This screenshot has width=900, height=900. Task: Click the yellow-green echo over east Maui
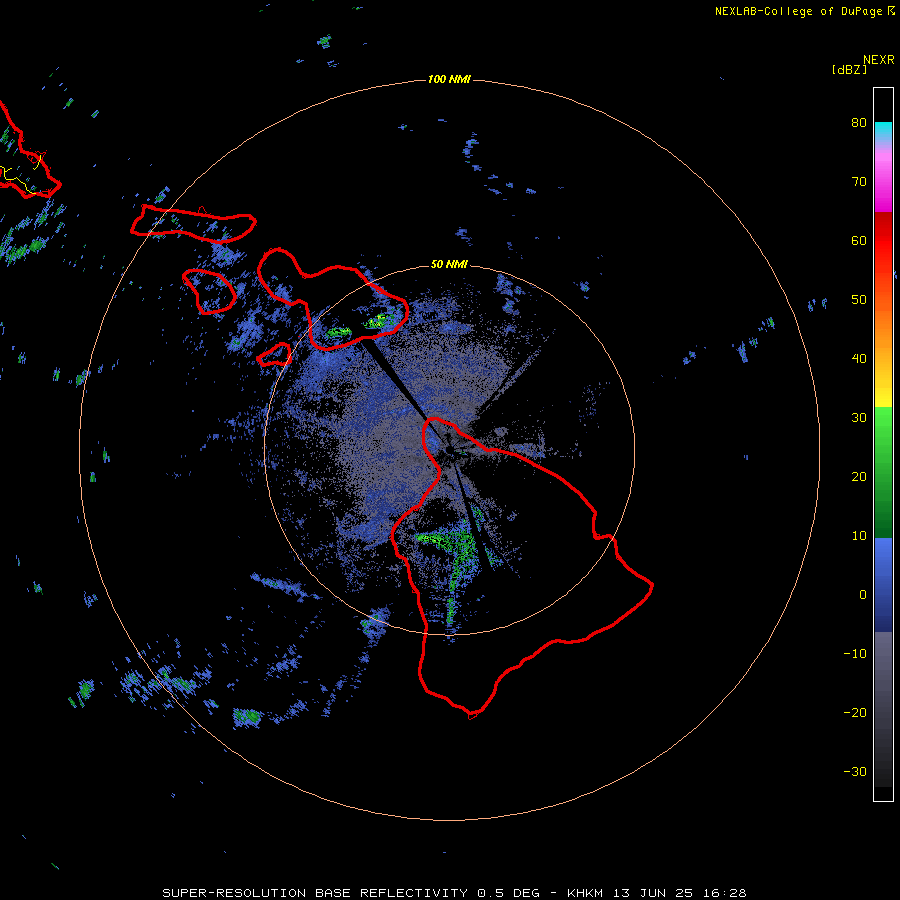tap(381, 320)
